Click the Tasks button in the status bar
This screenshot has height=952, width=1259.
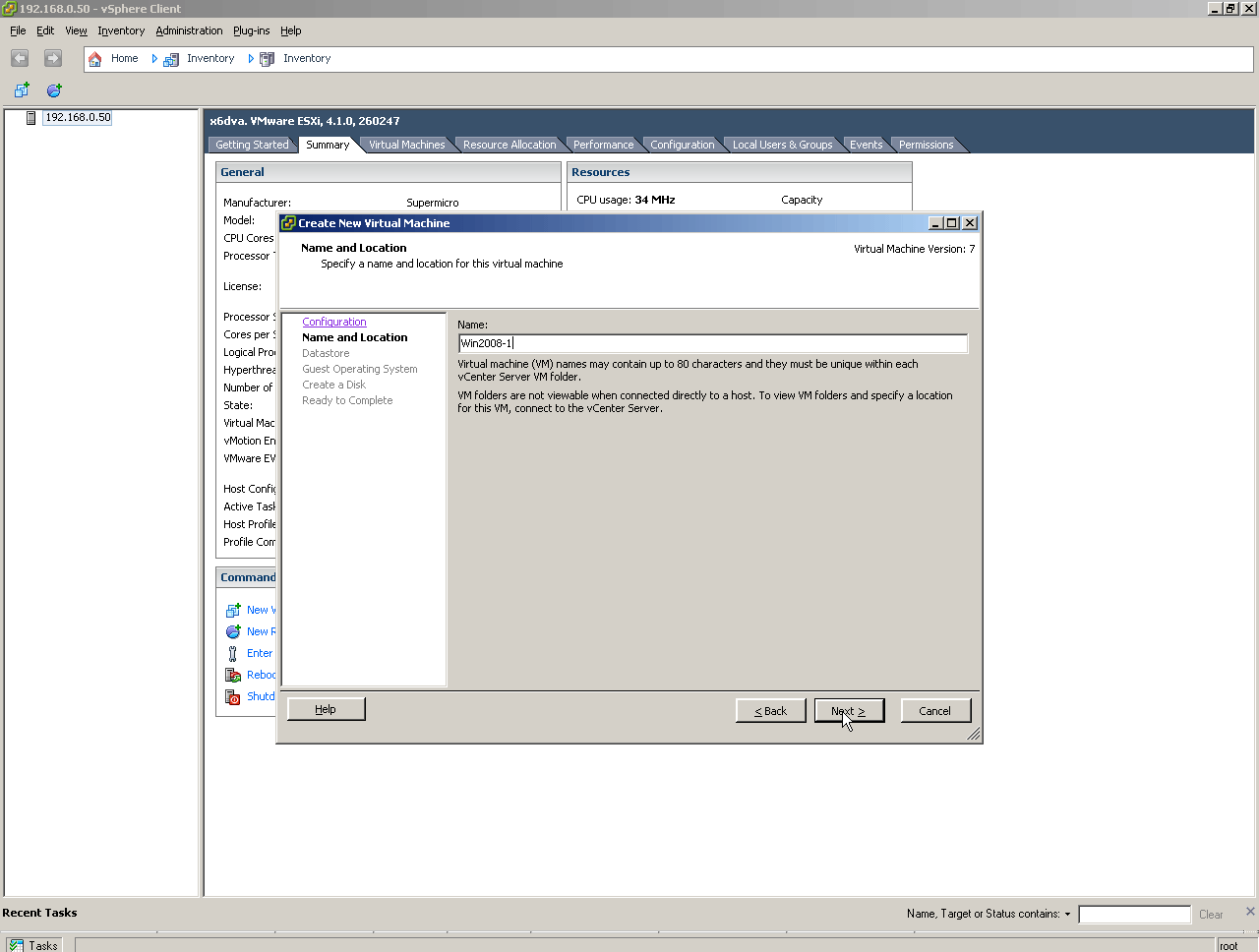point(33,945)
